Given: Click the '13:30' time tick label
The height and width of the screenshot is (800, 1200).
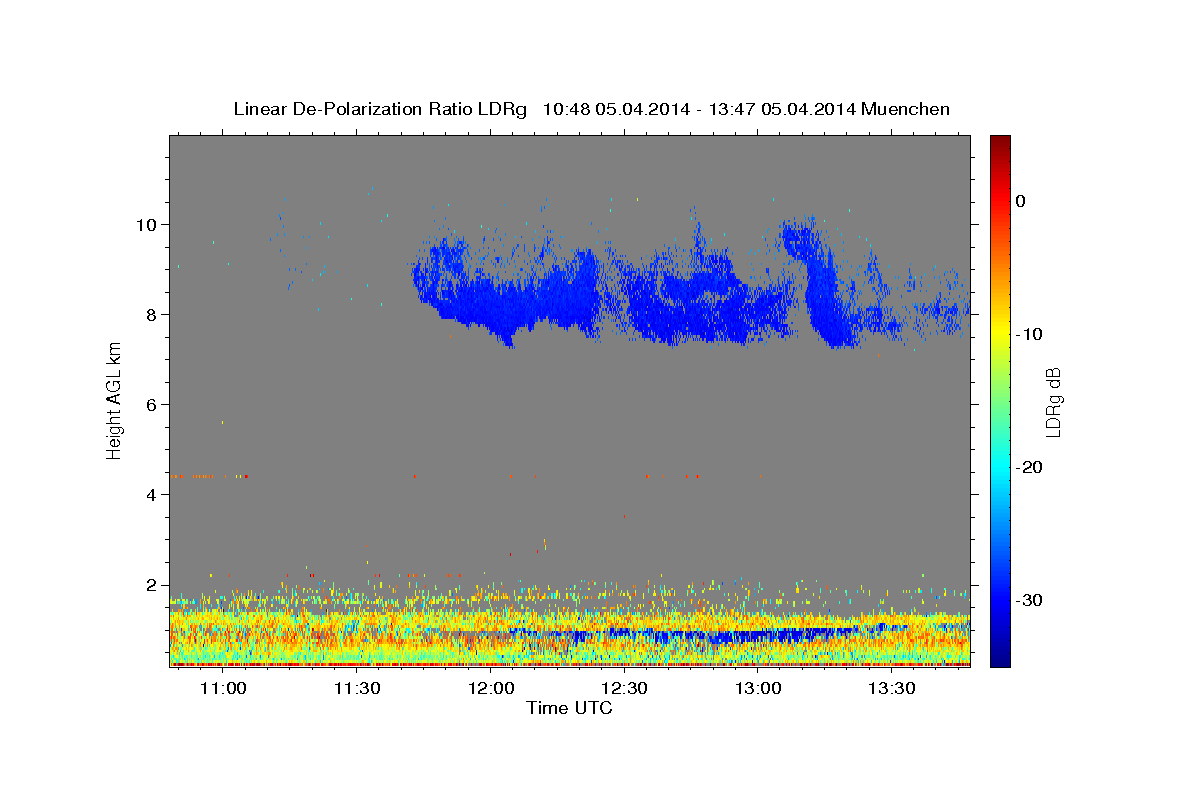Looking at the screenshot, I should point(891,689).
